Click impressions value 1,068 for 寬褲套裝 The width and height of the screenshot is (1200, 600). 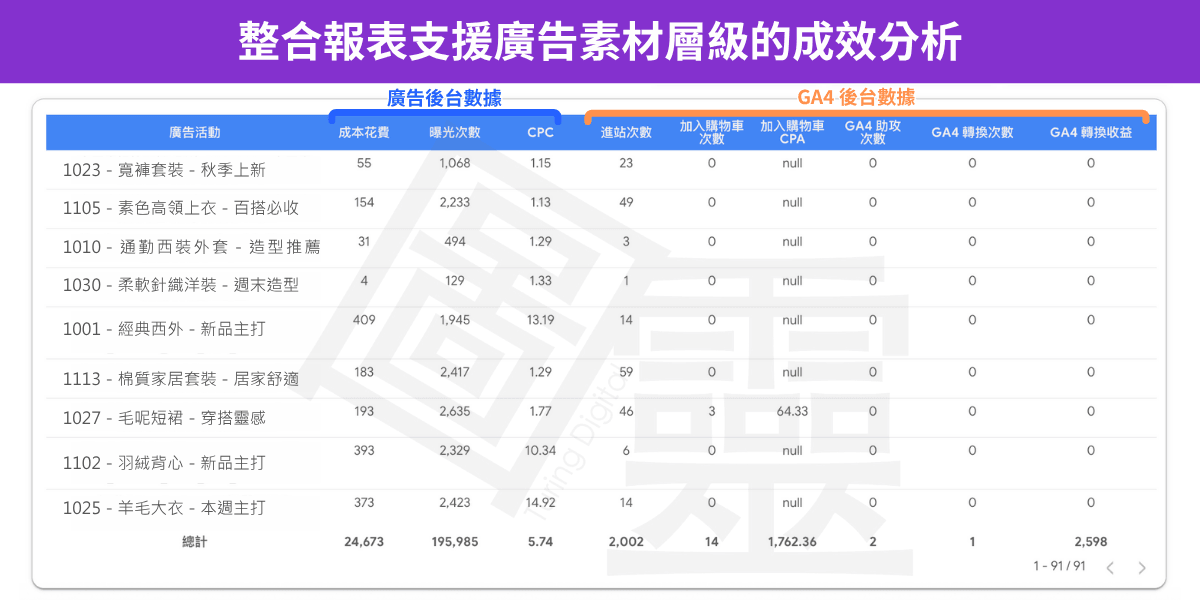tap(455, 163)
